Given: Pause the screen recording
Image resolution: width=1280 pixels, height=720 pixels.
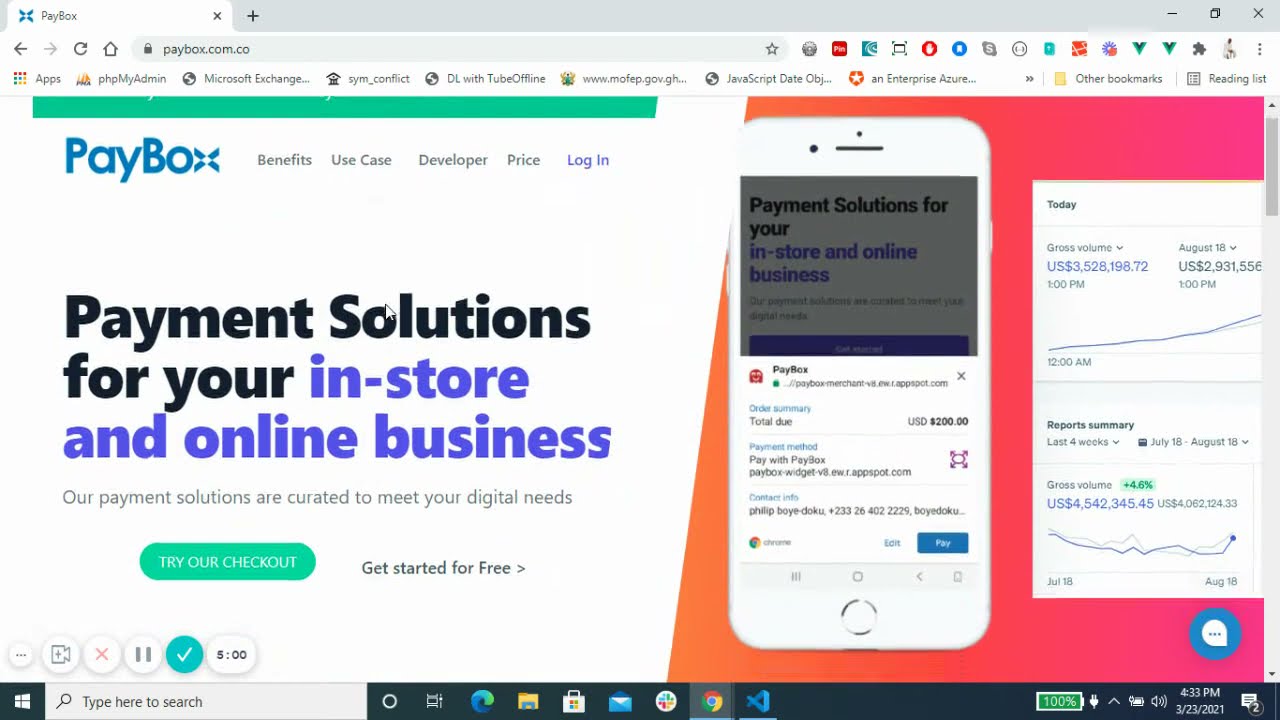Looking at the screenshot, I should (143, 655).
